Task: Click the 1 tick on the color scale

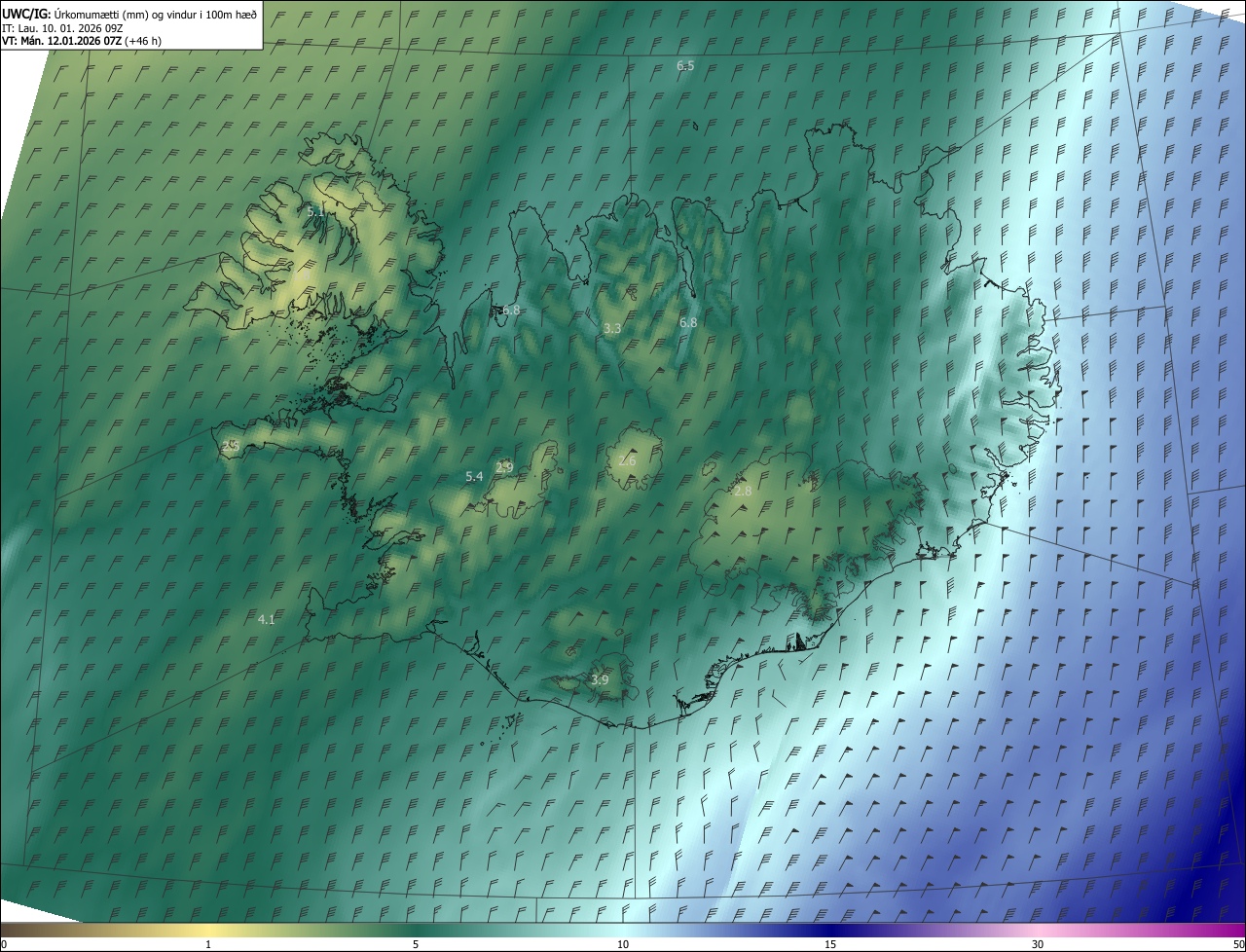Action: pos(208,944)
